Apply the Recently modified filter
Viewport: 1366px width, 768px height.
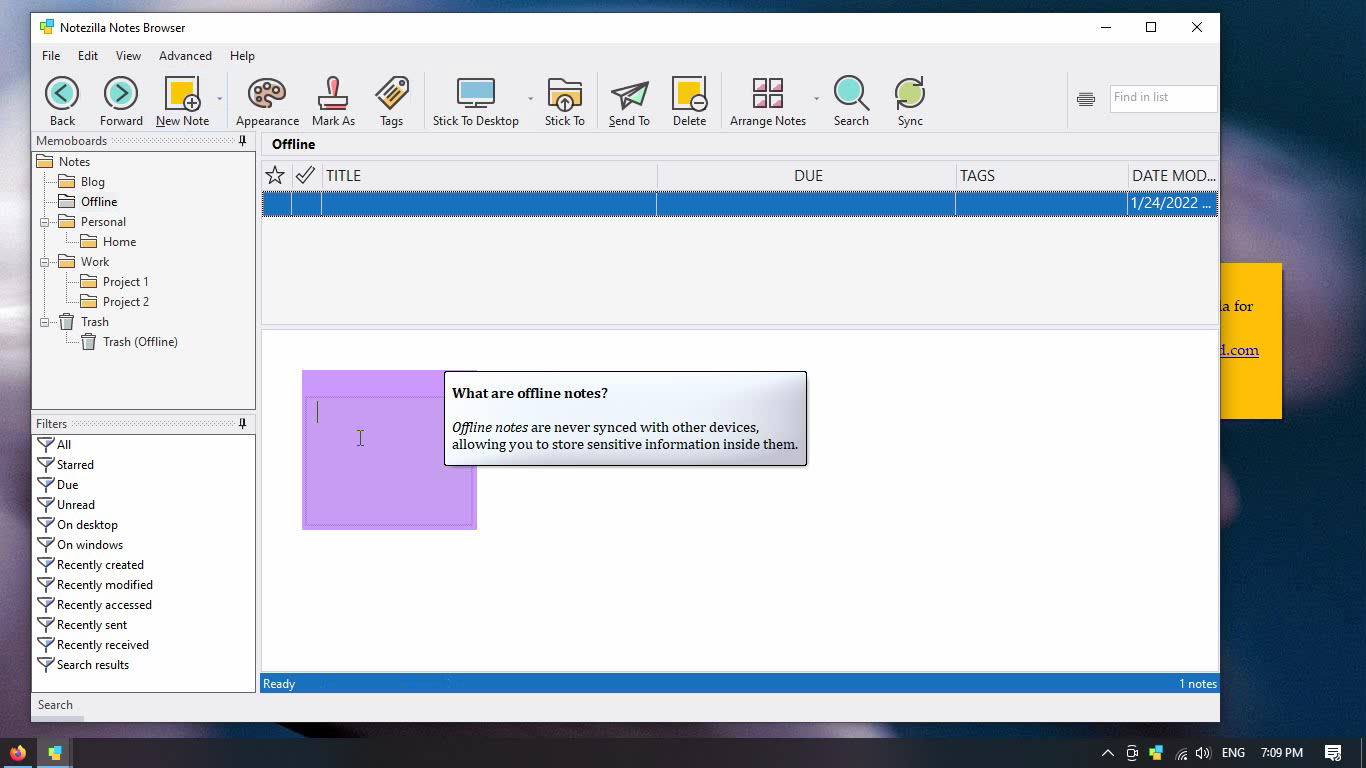tap(105, 585)
